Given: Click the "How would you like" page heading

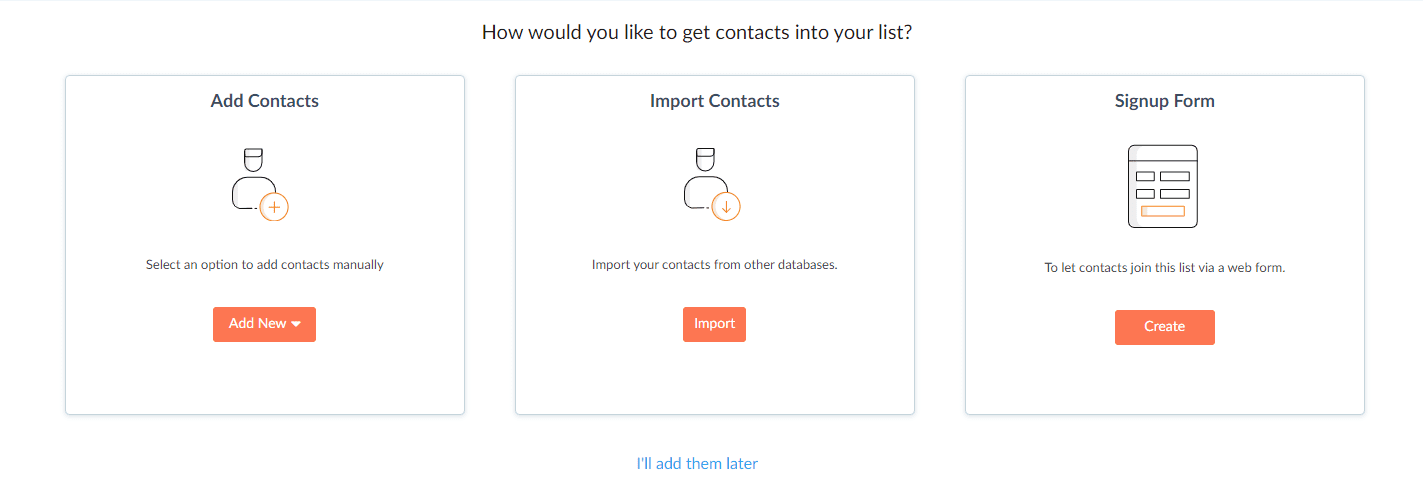Looking at the screenshot, I should click(x=697, y=32).
